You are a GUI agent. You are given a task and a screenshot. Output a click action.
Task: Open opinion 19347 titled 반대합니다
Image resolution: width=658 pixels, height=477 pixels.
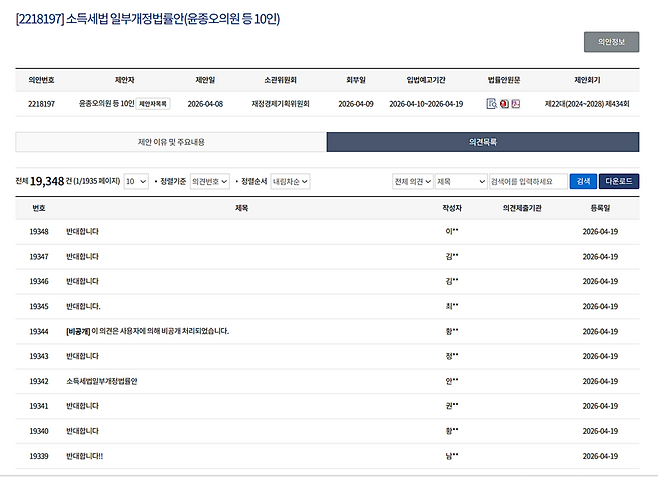click(x=82, y=256)
